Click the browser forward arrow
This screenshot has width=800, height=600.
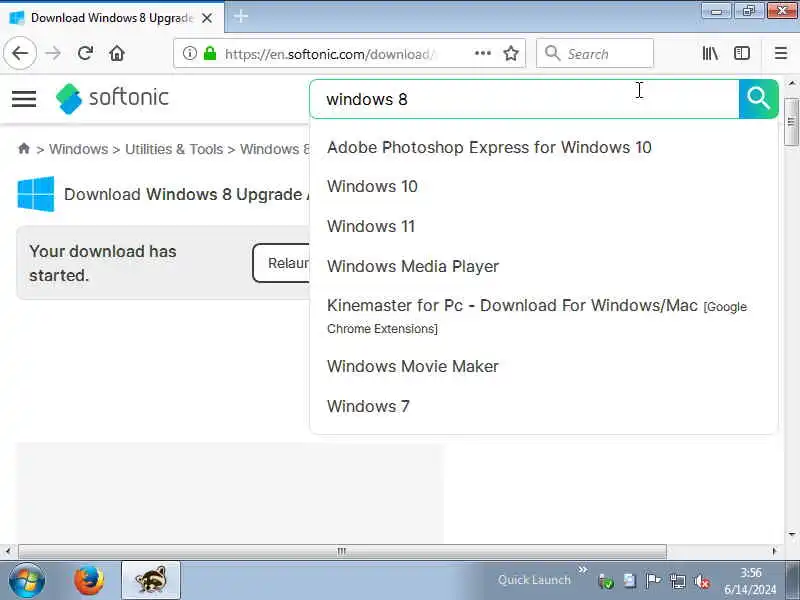pyautogui.click(x=53, y=53)
